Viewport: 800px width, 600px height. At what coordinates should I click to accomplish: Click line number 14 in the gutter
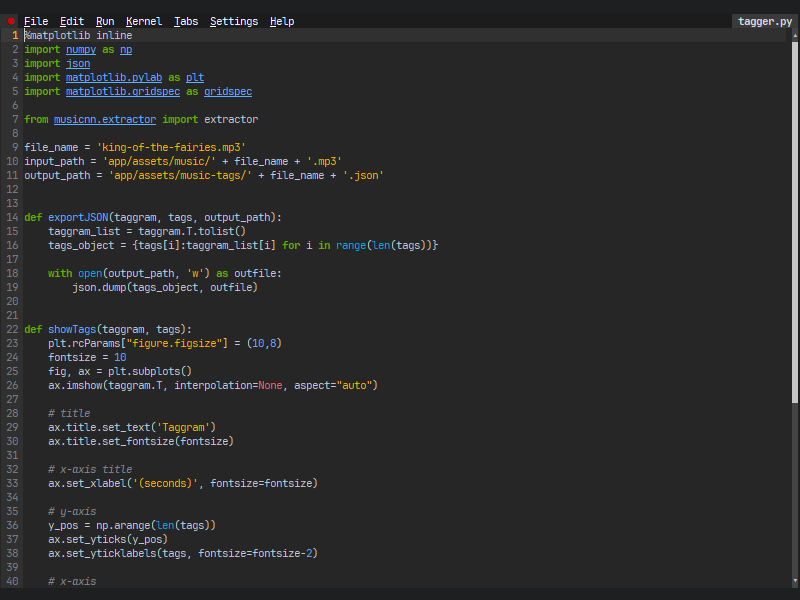[12, 217]
